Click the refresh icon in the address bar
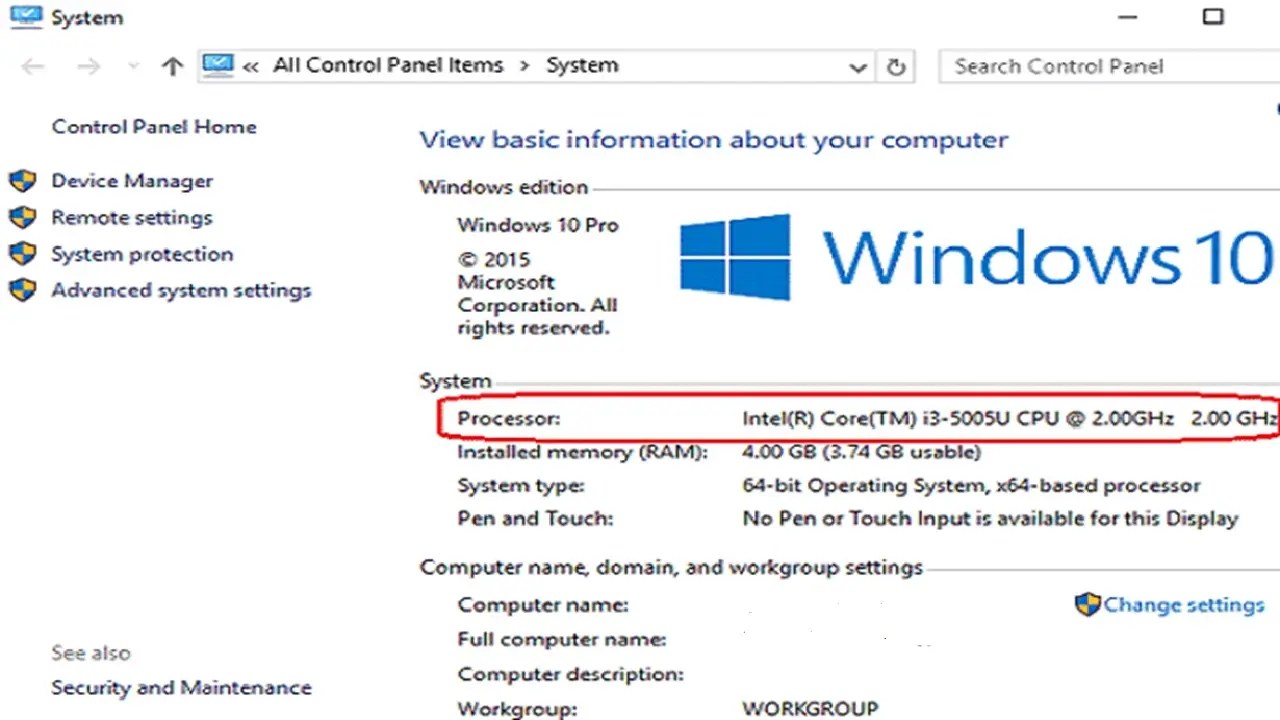 click(x=897, y=65)
